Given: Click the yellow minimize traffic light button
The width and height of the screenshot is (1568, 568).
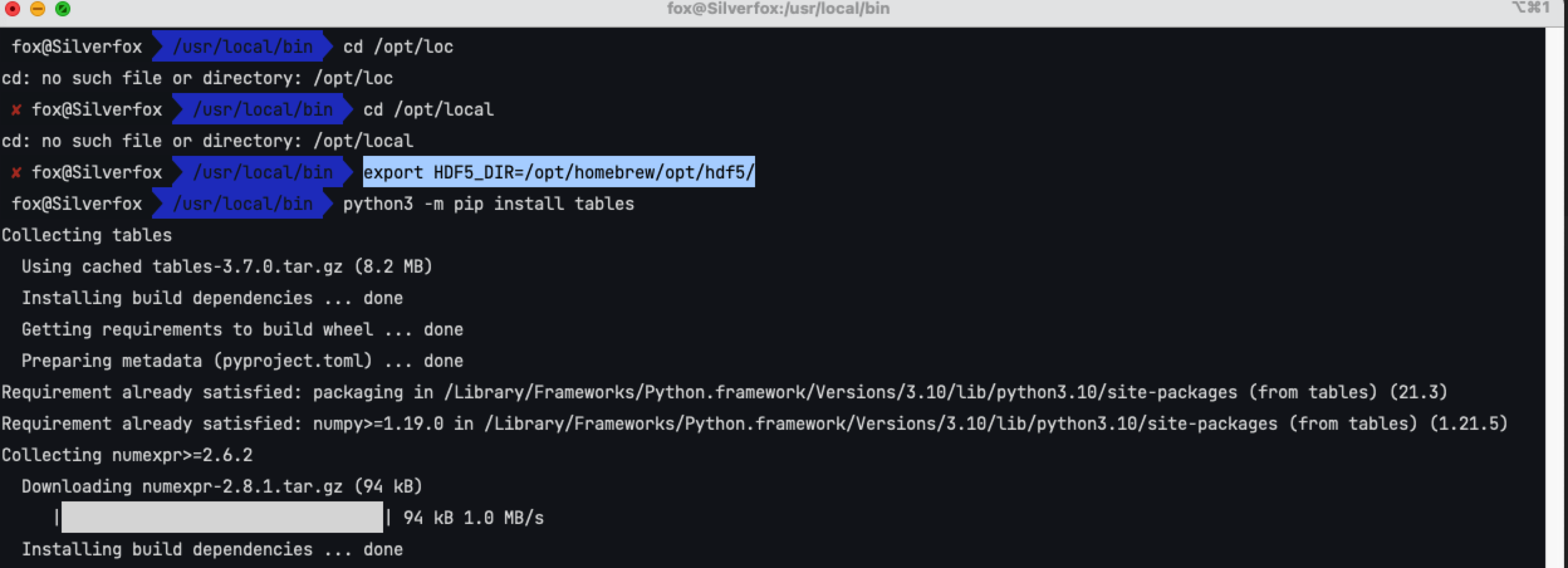Looking at the screenshot, I should tap(39, 9).
